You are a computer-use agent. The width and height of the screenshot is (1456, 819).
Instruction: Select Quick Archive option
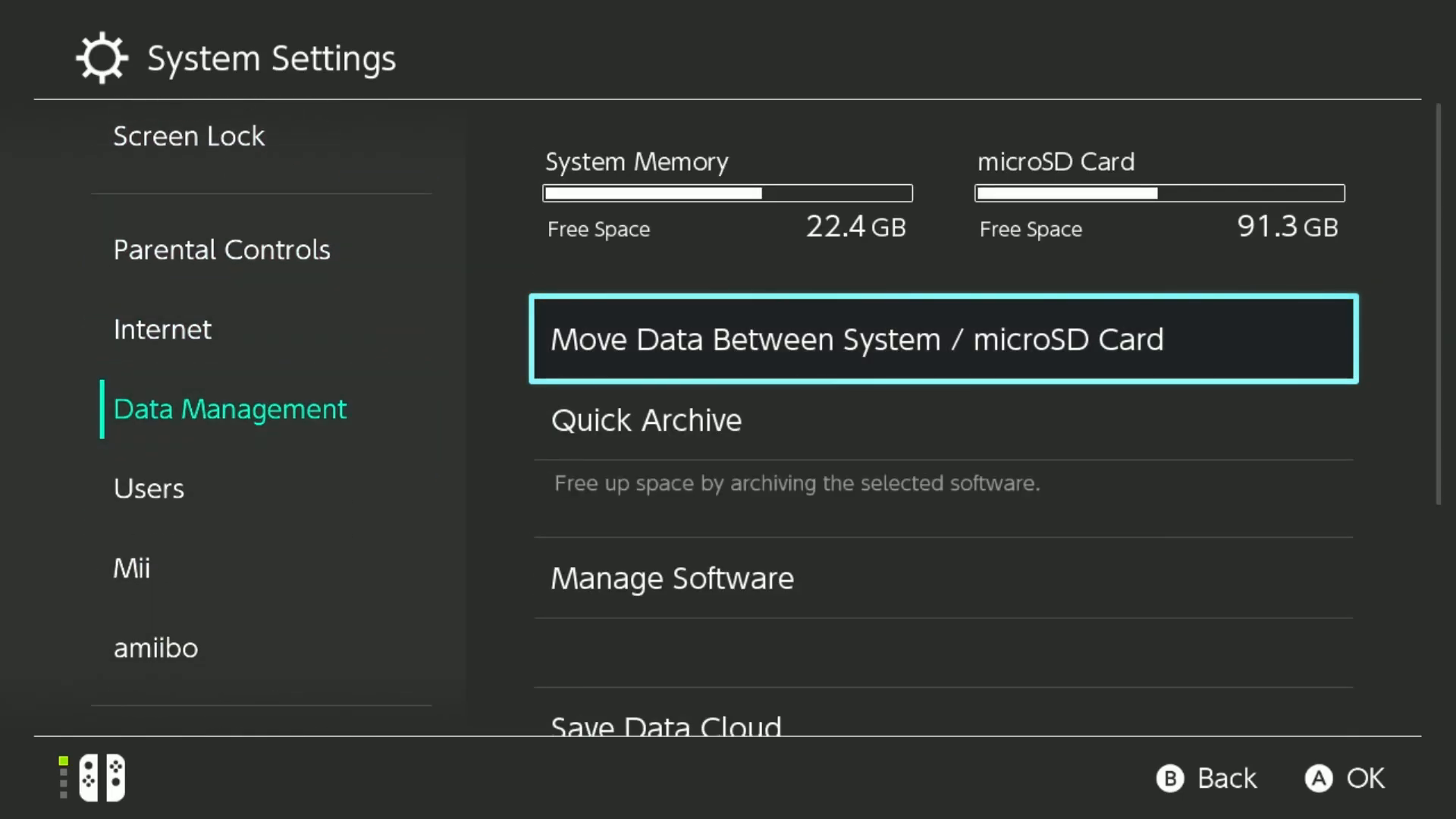click(943, 420)
